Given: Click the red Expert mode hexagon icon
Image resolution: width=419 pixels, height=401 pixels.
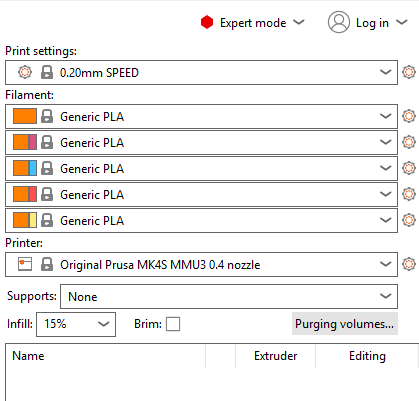Looking at the screenshot, I should (207, 22).
